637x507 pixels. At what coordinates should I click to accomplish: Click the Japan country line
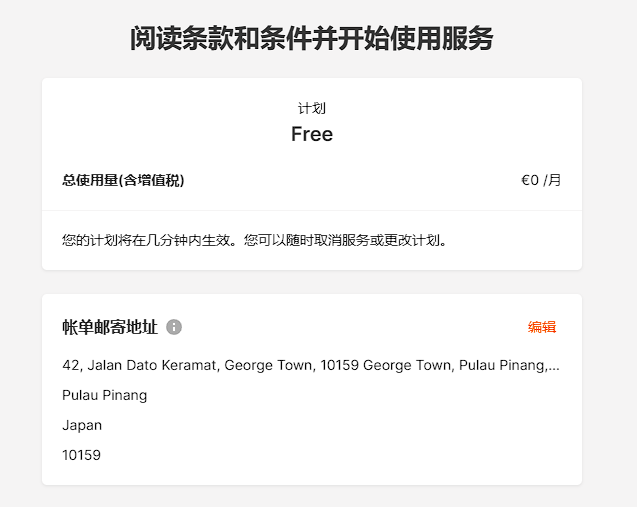pyautogui.click(x=82, y=425)
